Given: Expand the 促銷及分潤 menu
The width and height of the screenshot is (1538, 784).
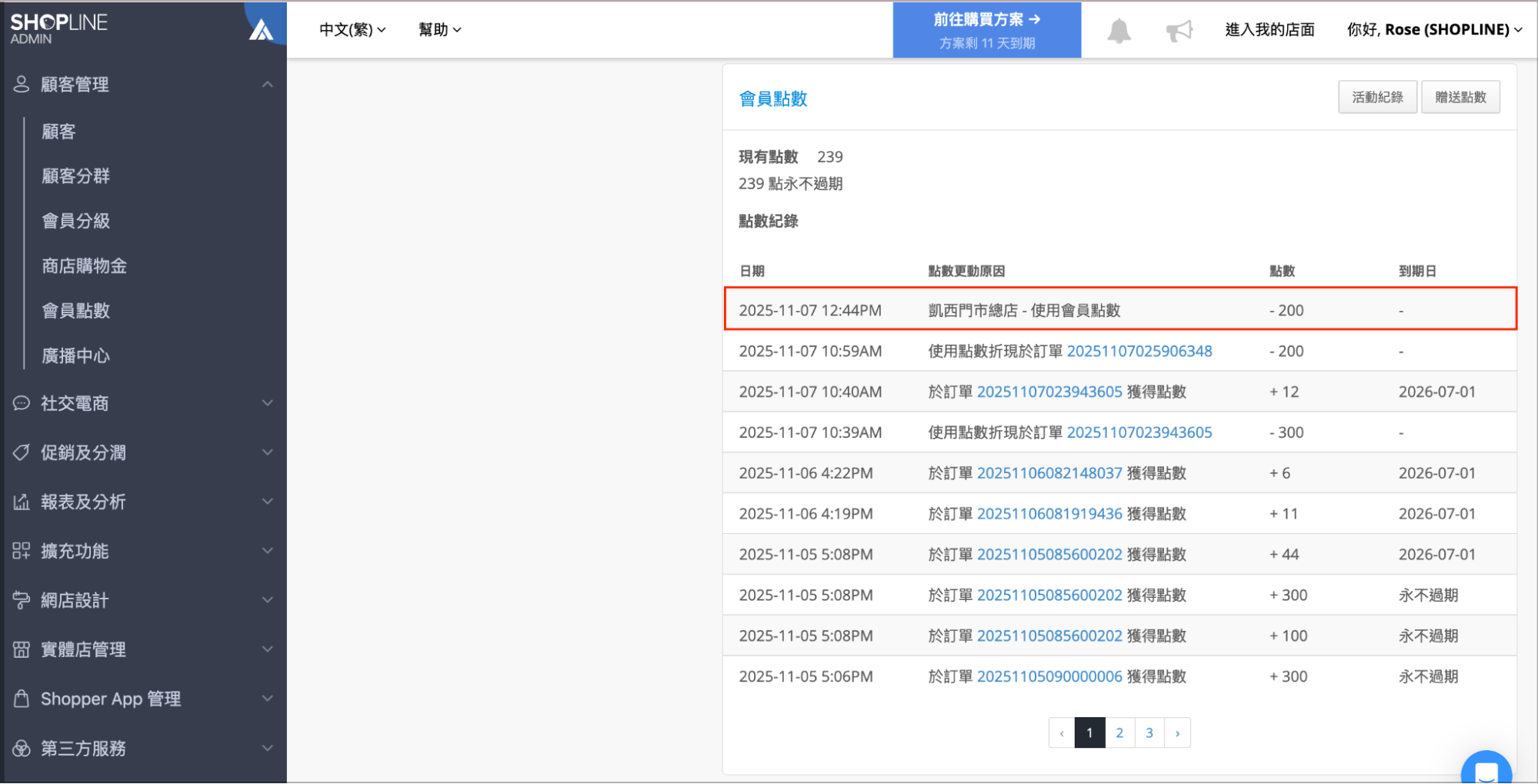Looking at the screenshot, I should tap(267, 452).
